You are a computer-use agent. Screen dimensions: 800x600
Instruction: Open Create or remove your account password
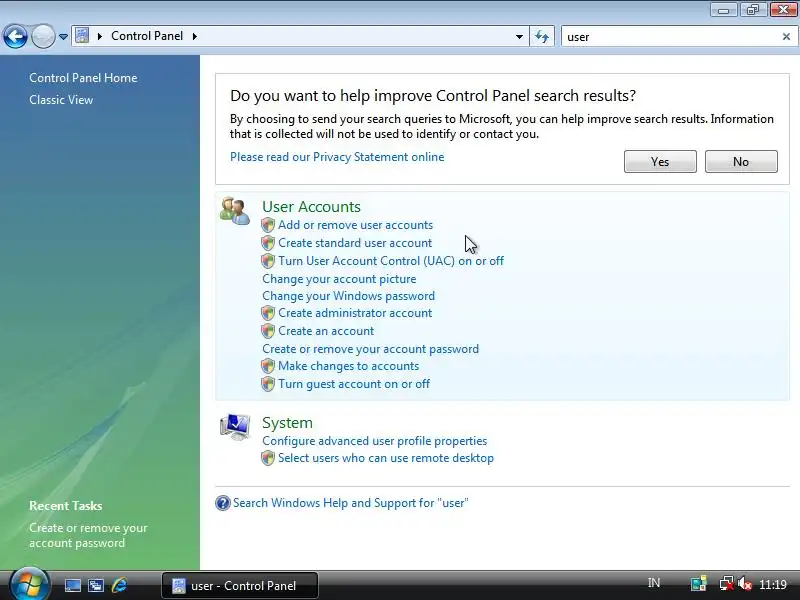(370, 349)
